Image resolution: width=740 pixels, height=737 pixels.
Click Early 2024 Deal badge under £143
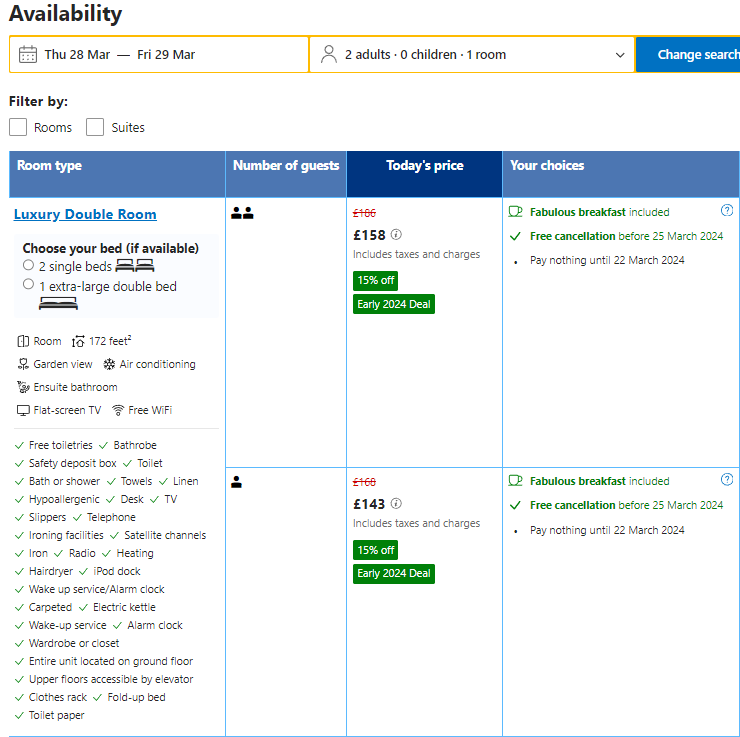(394, 574)
